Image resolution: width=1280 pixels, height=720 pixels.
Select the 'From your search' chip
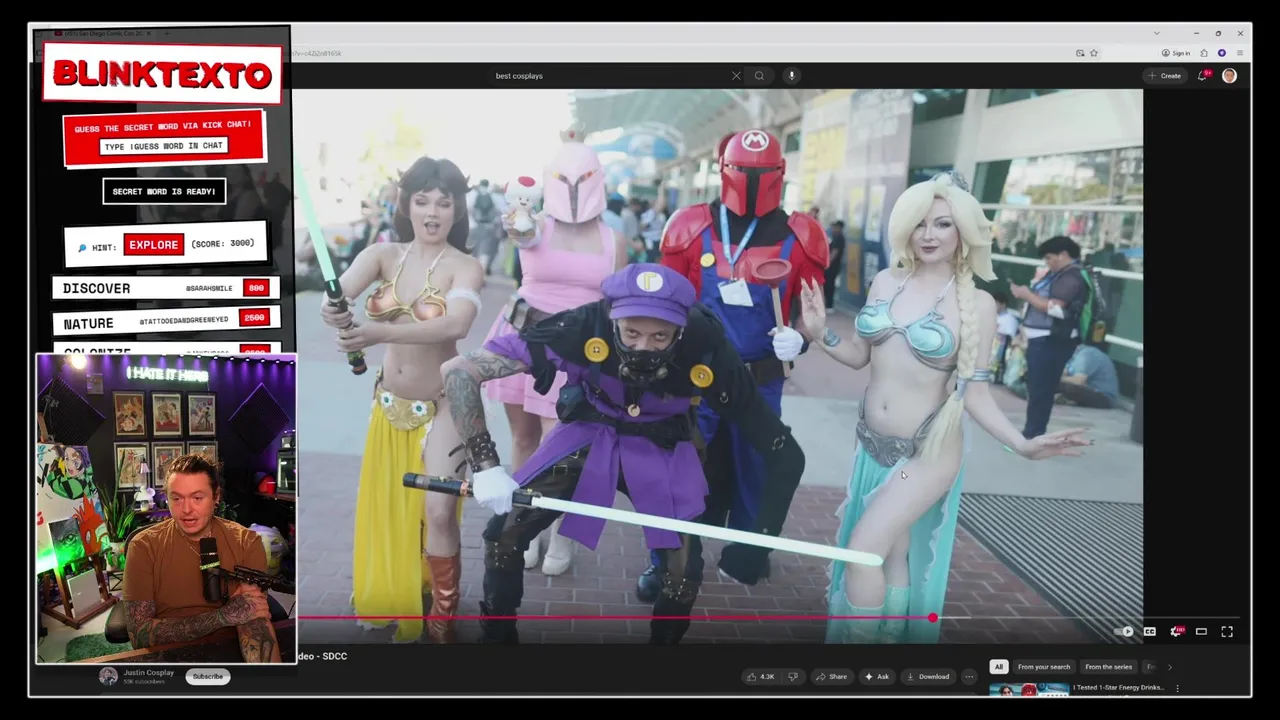[x=1044, y=667]
